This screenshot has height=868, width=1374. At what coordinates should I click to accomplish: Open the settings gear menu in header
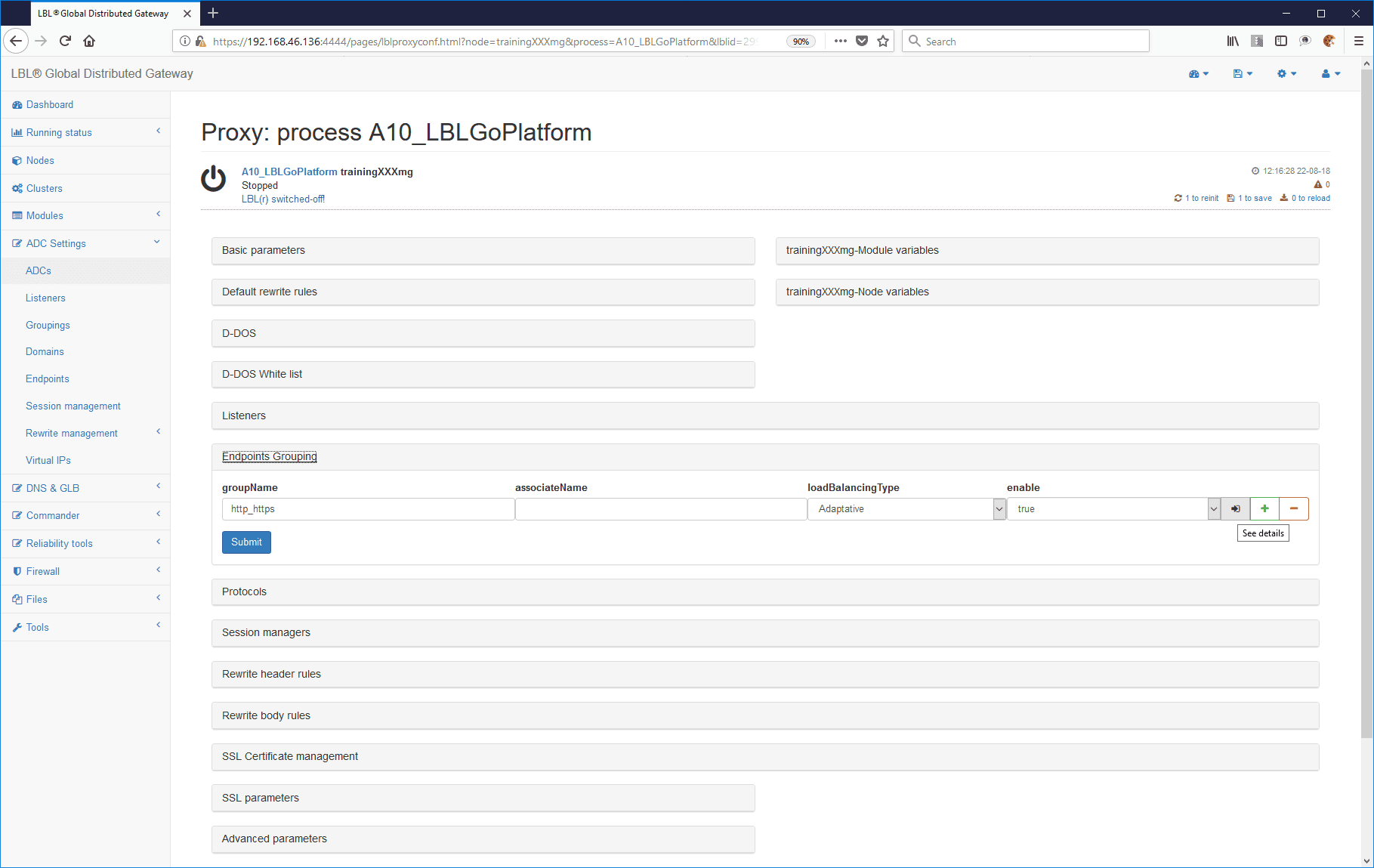[1286, 74]
